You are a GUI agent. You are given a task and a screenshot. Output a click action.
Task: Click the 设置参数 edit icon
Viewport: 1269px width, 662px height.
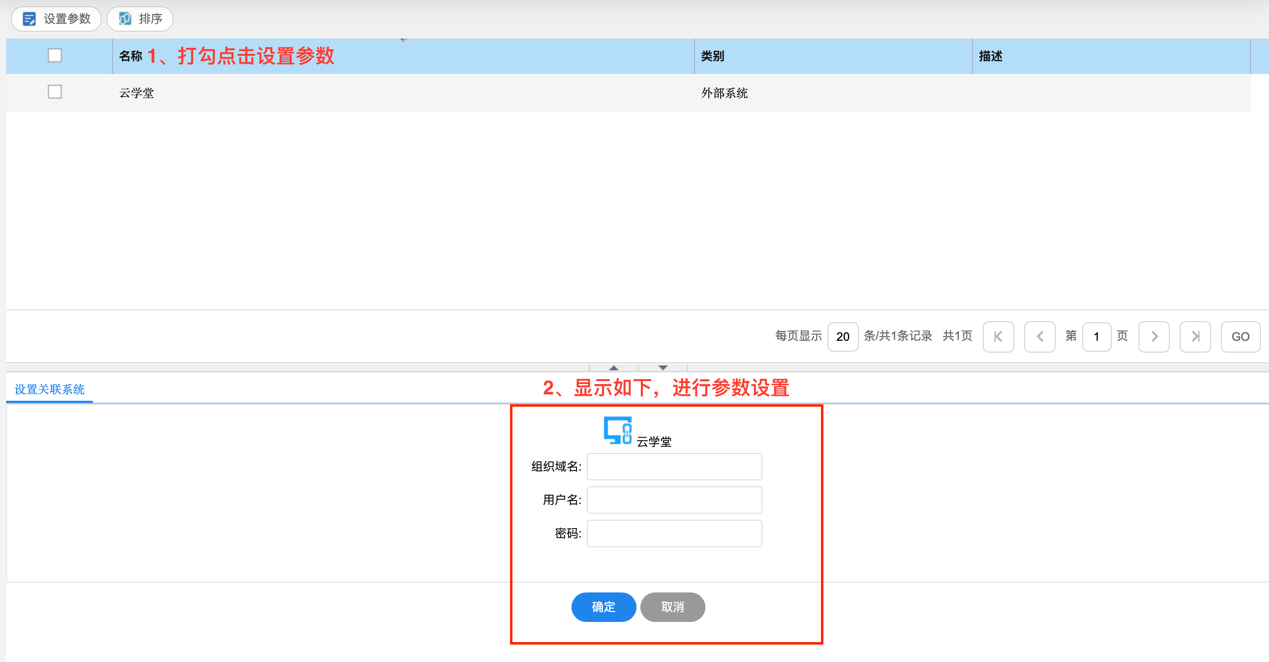(29, 19)
